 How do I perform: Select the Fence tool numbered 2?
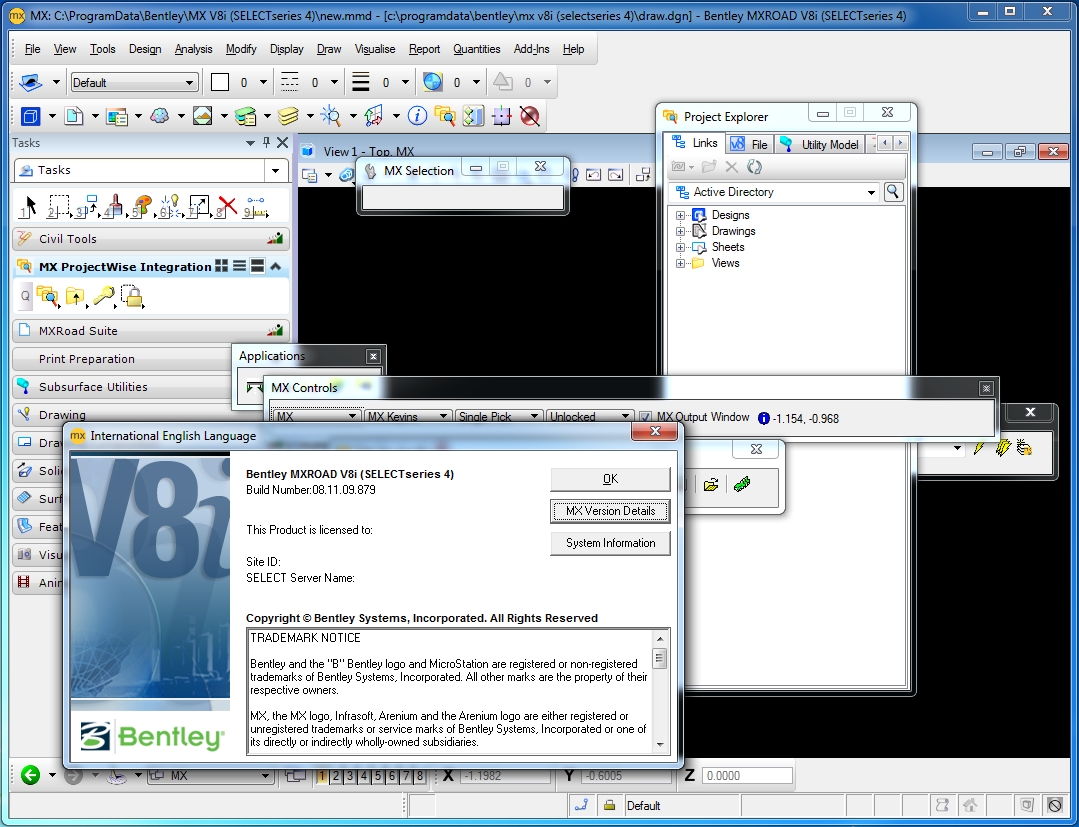[x=58, y=206]
